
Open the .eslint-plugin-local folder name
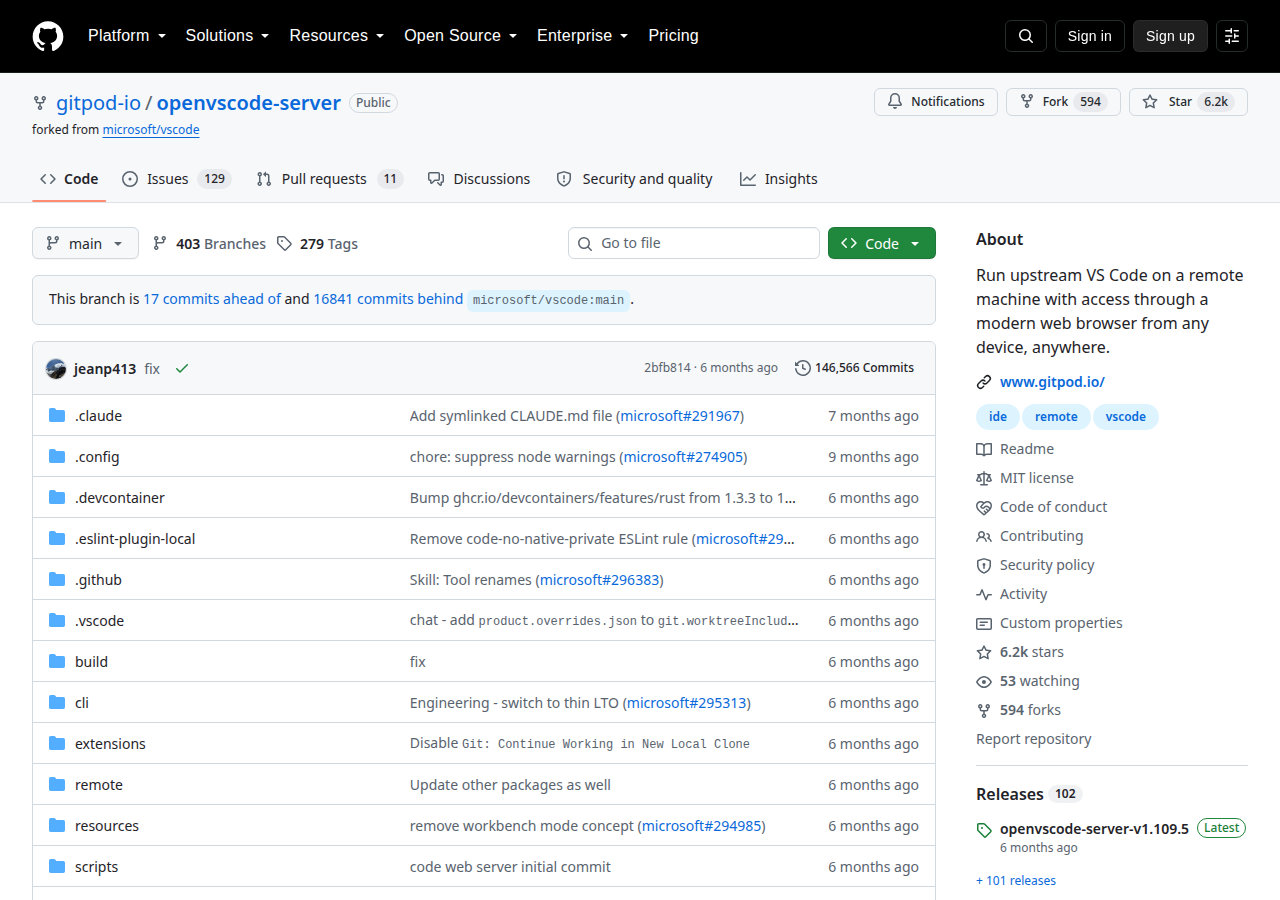(135, 539)
